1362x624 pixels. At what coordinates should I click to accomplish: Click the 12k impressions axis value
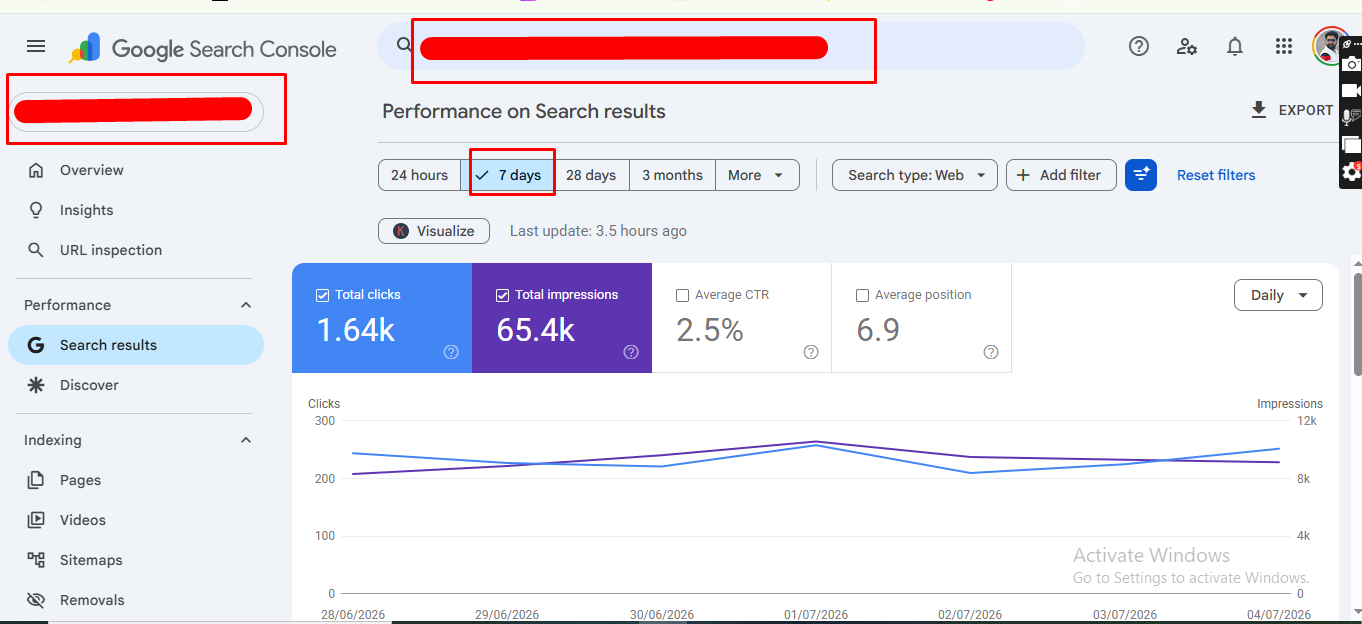(x=1306, y=421)
